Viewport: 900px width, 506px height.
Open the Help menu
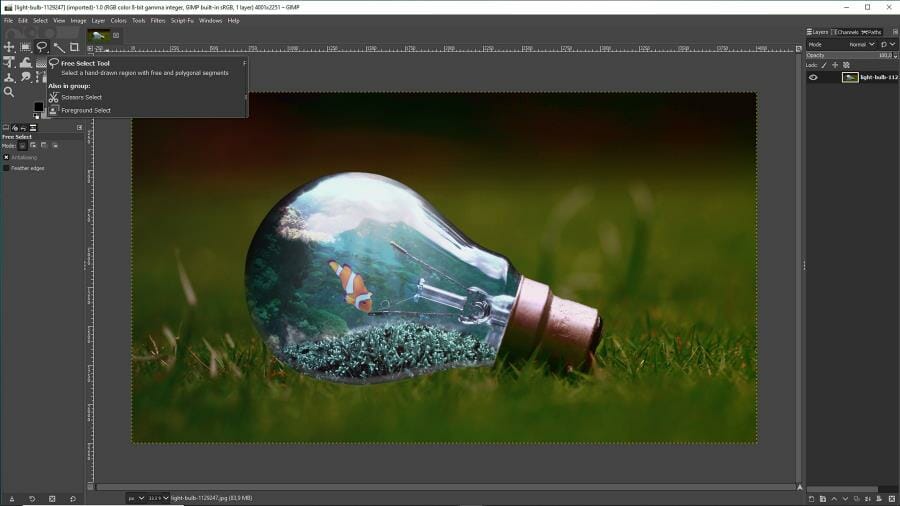233,21
